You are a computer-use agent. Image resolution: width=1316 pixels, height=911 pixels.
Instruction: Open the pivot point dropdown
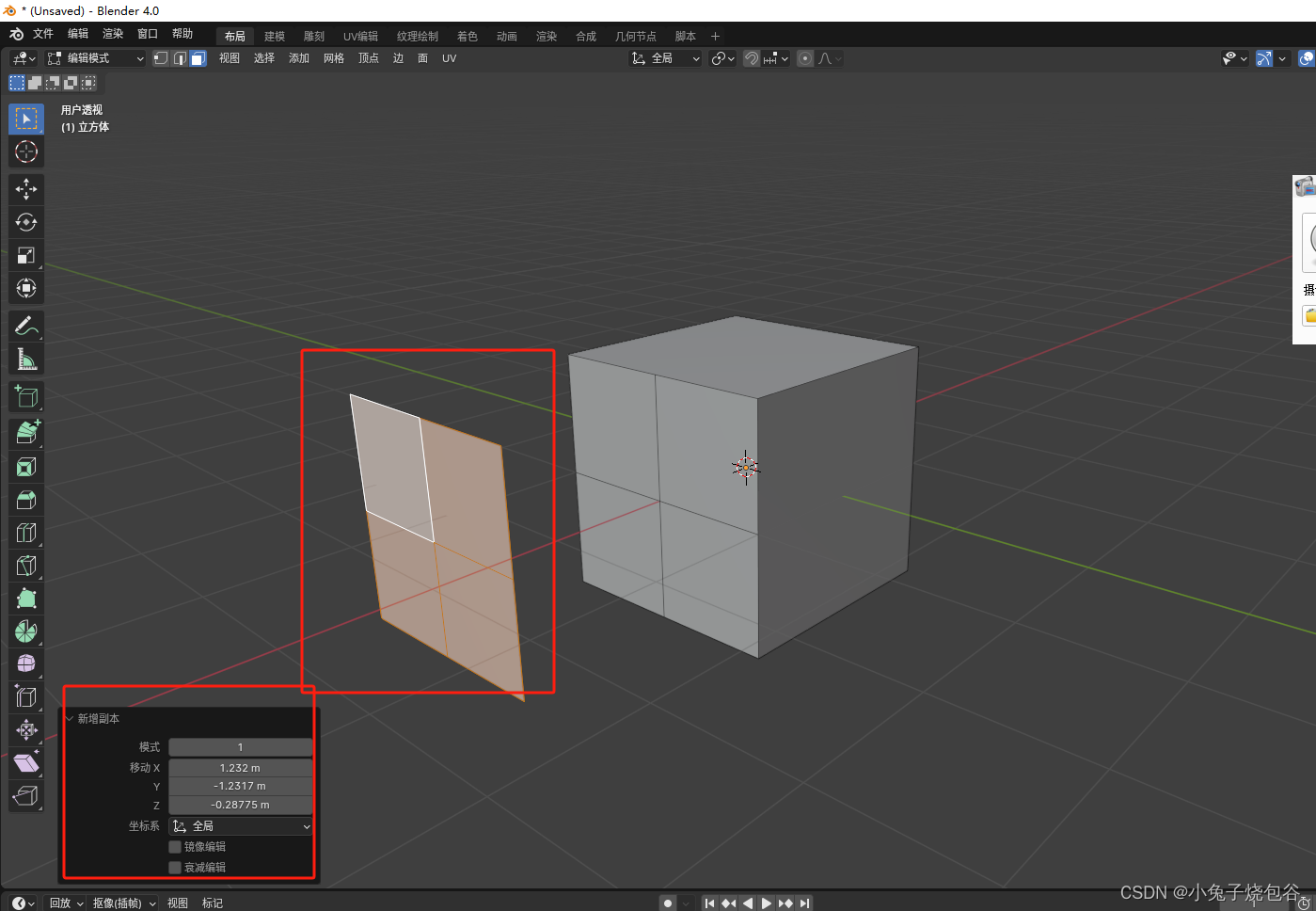(722, 58)
